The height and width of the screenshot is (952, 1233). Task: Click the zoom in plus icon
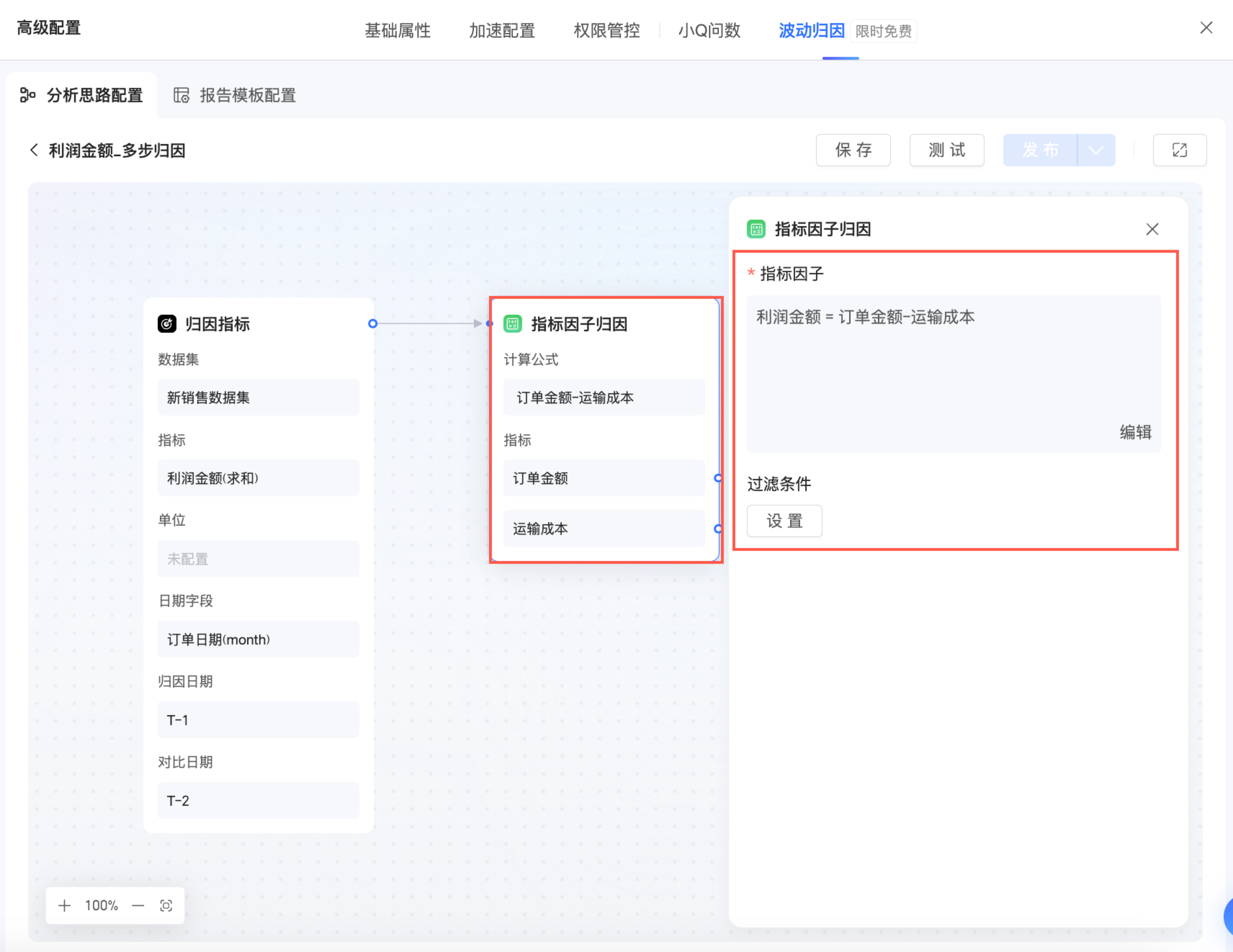point(64,905)
